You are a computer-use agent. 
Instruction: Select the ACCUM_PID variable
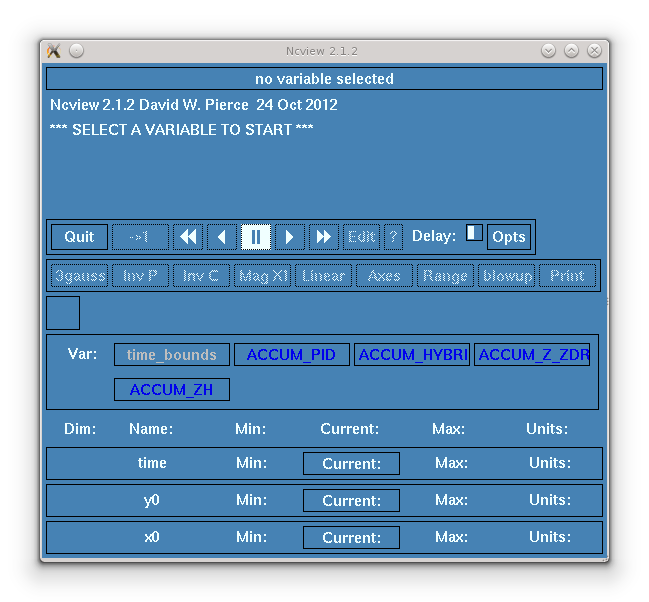[x=291, y=355]
